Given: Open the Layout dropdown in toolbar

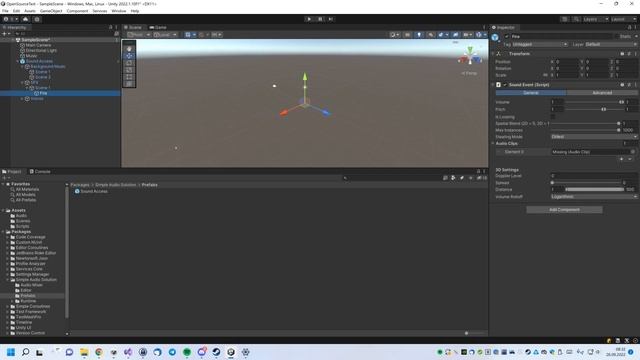Looking at the screenshot, I should tap(623, 19).
